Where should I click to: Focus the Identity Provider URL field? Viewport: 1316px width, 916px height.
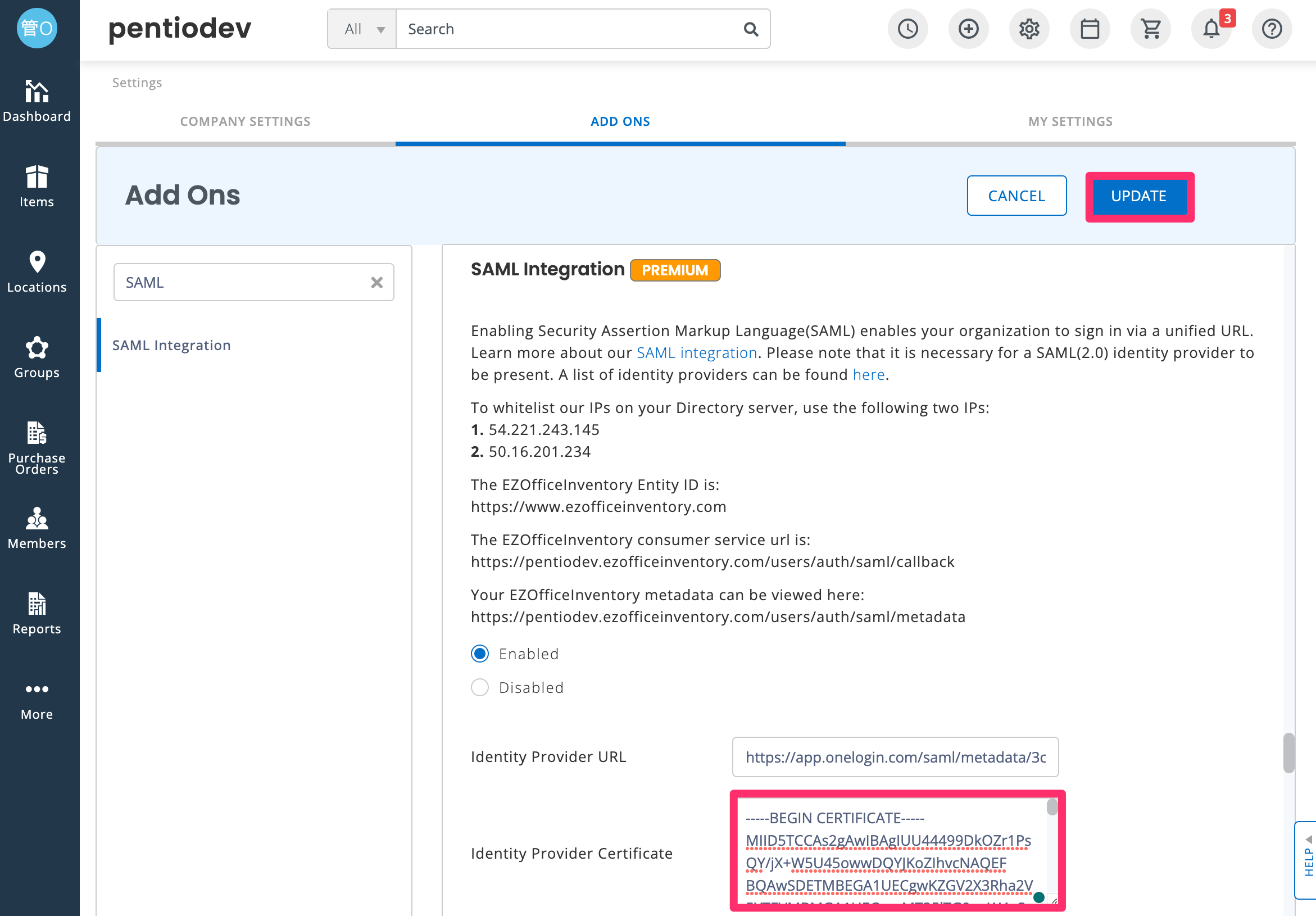click(895, 757)
